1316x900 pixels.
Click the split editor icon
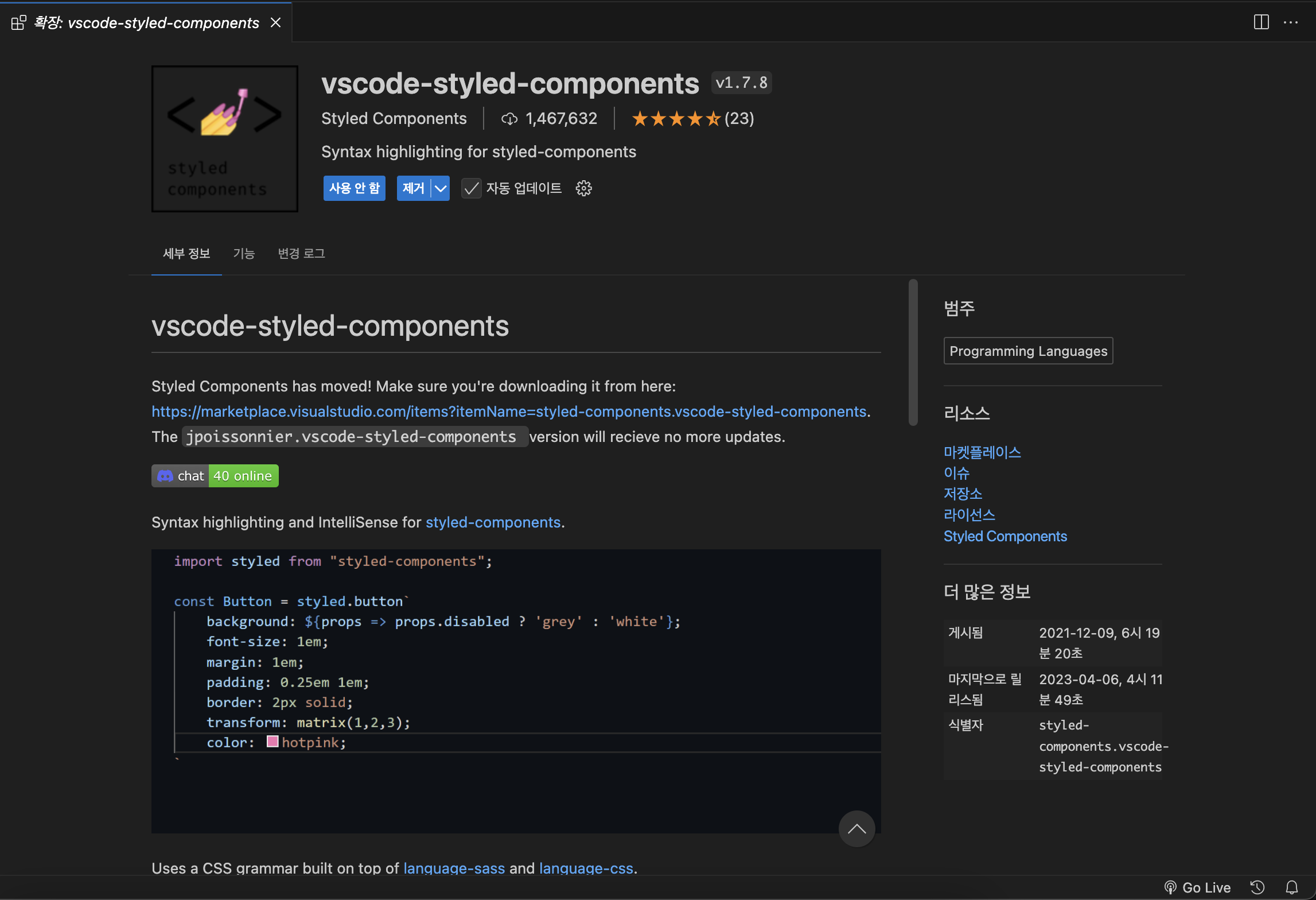click(1261, 22)
